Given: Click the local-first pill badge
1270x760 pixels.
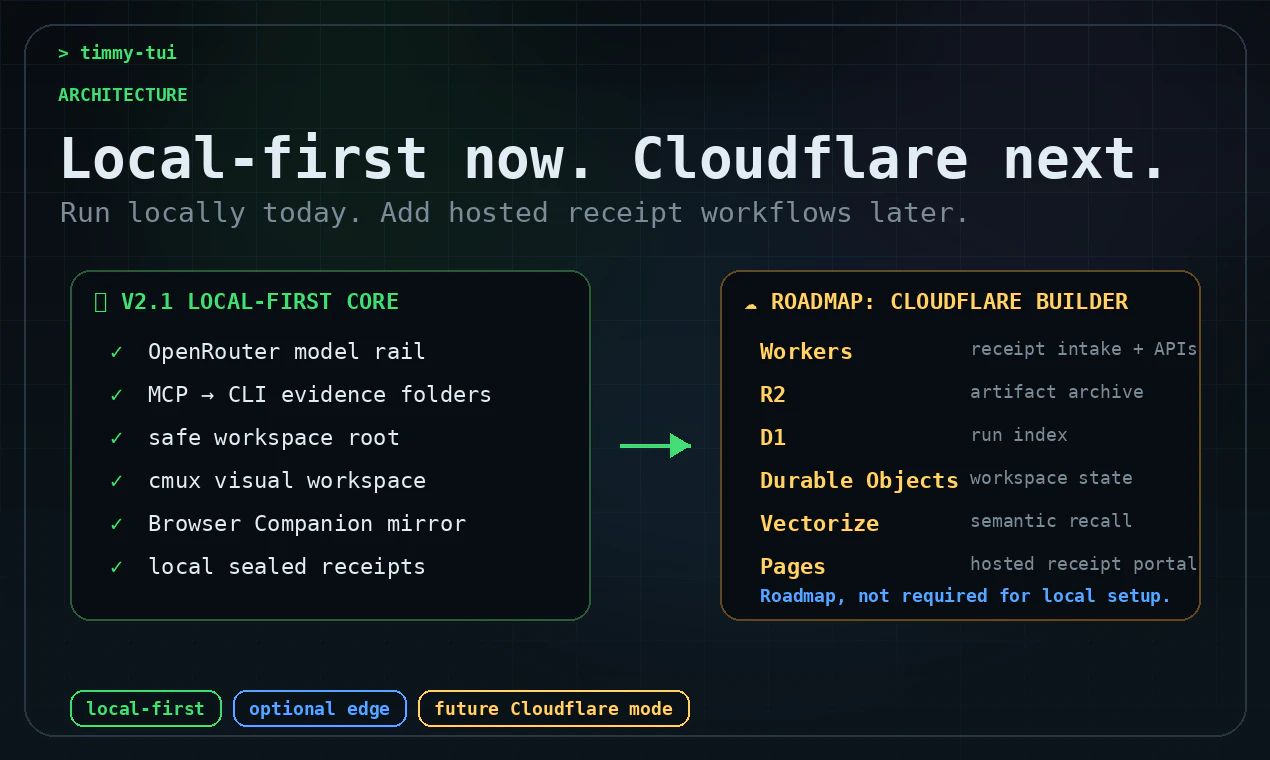Looking at the screenshot, I should coord(146,709).
